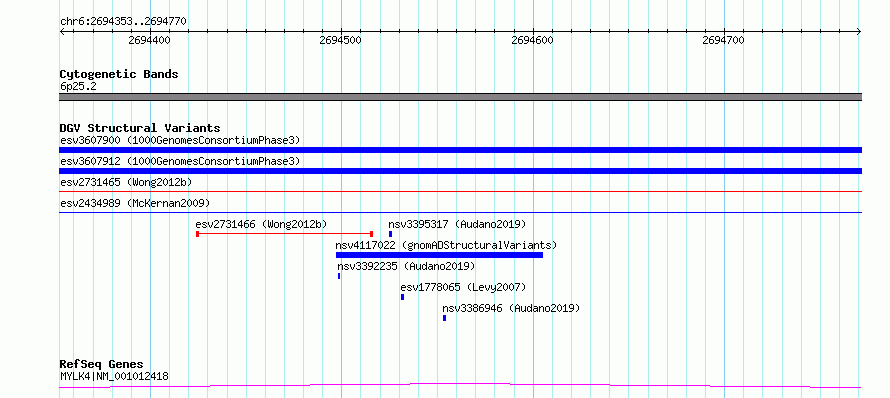Click the 2694600 ruler tick label
Viewport: 890px width, 398px height.
tap(532, 40)
